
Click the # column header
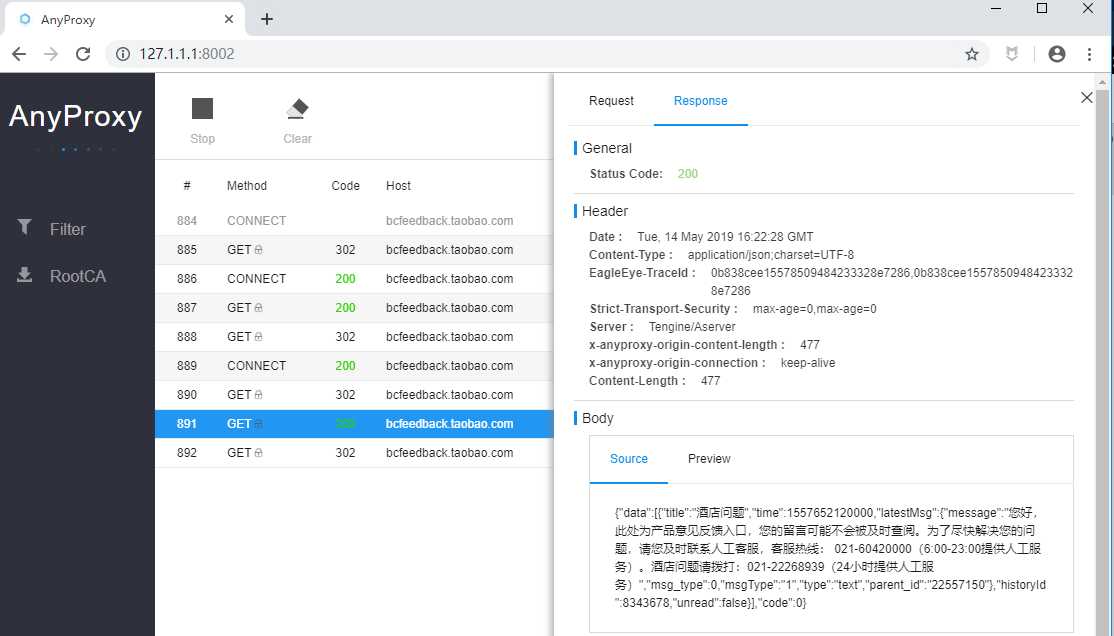[x=187, y=185]
